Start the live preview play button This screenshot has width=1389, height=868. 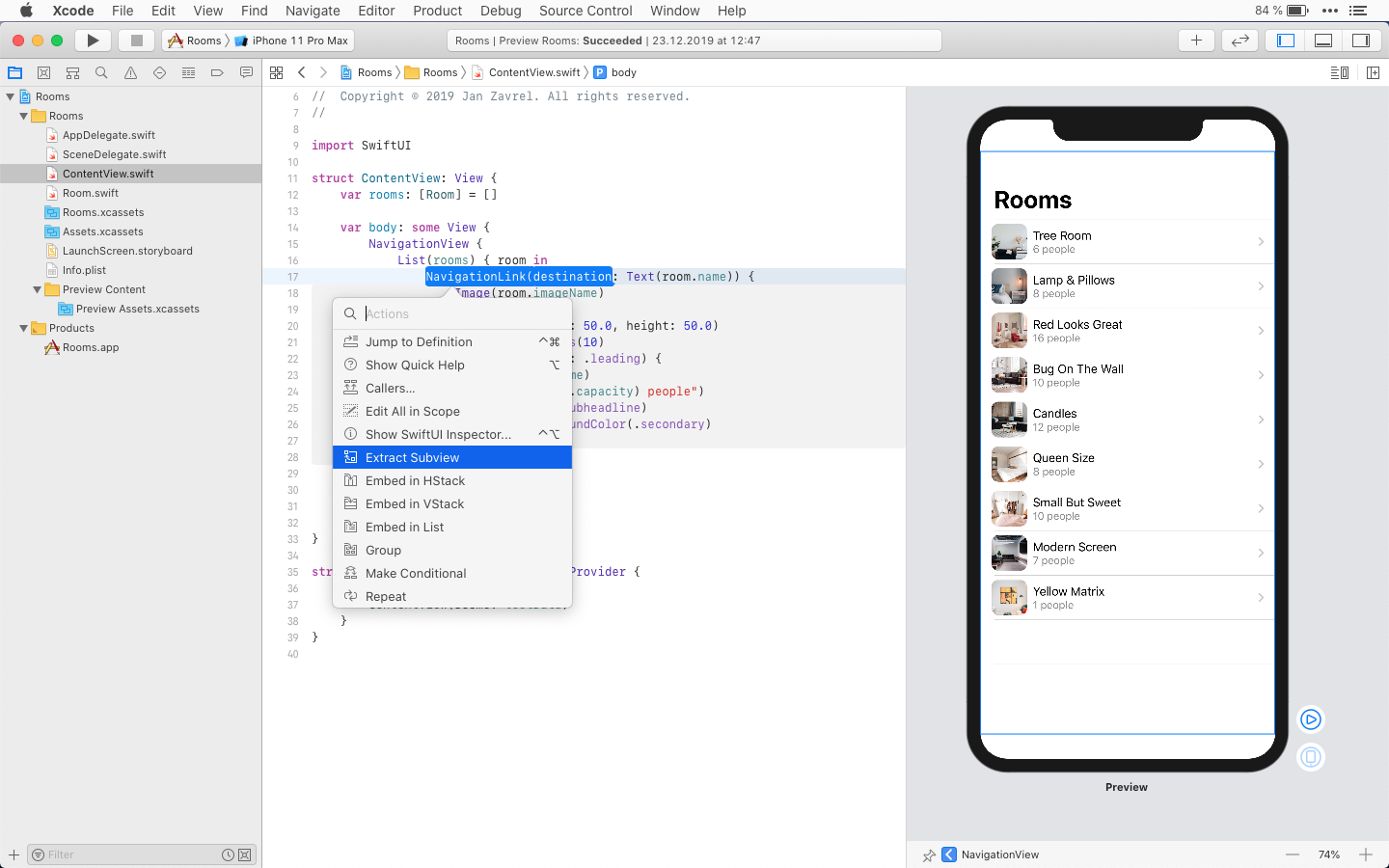[x=1310, y=719]
